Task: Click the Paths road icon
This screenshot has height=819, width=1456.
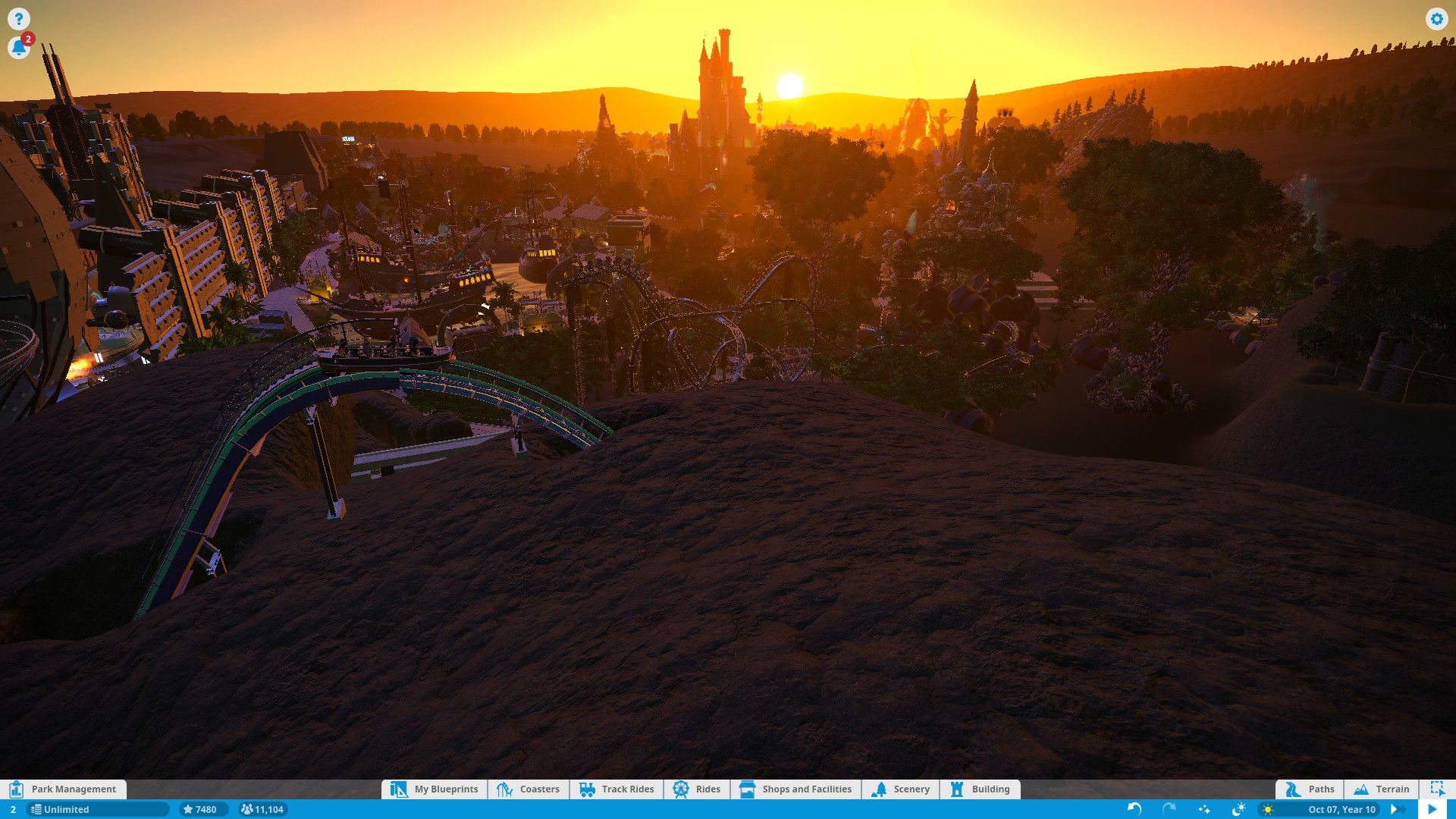Action: 1293,789
